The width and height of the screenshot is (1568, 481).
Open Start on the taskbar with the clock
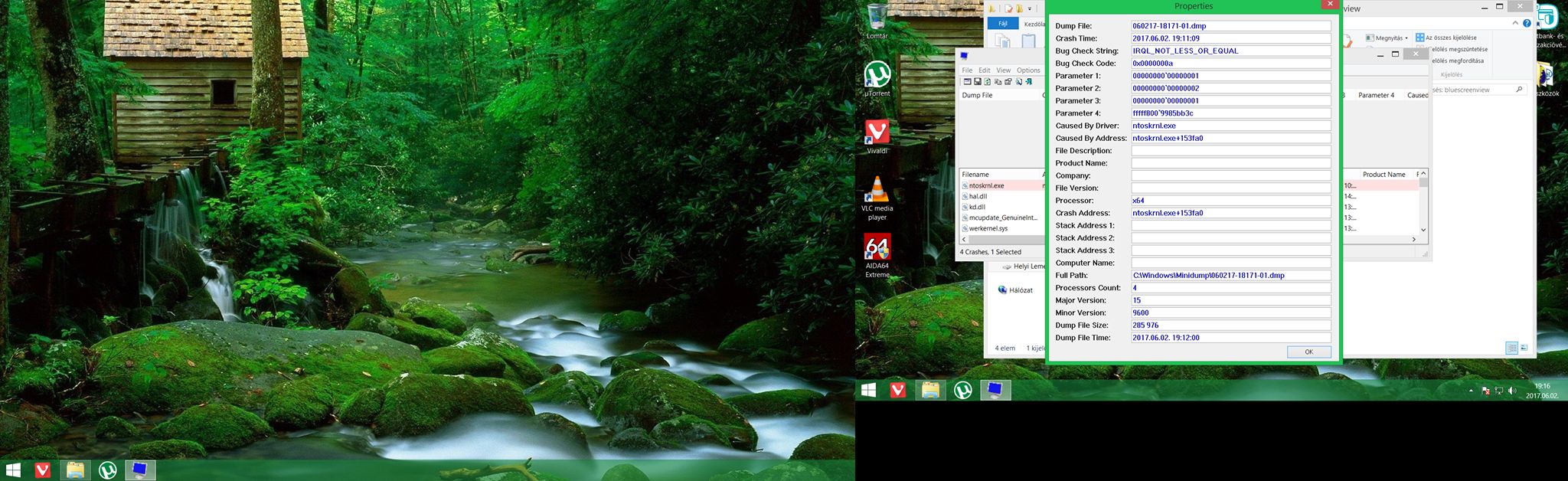pos(868,391)
